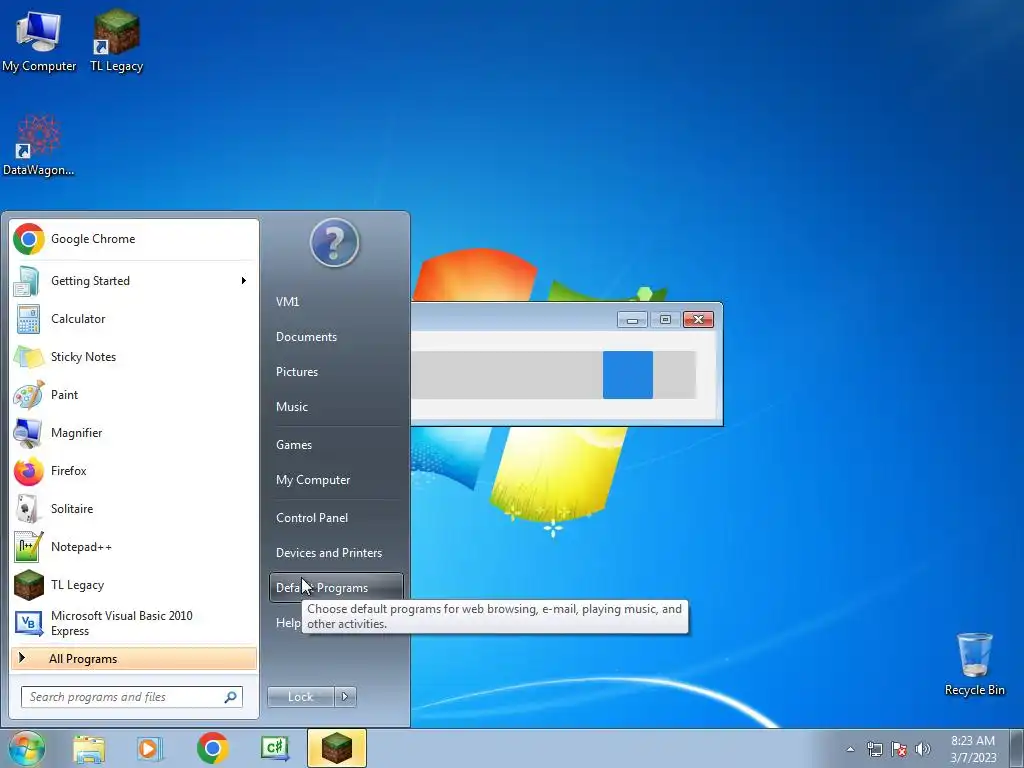Open Chrome from the taskbar

click(x=212, y=748)
